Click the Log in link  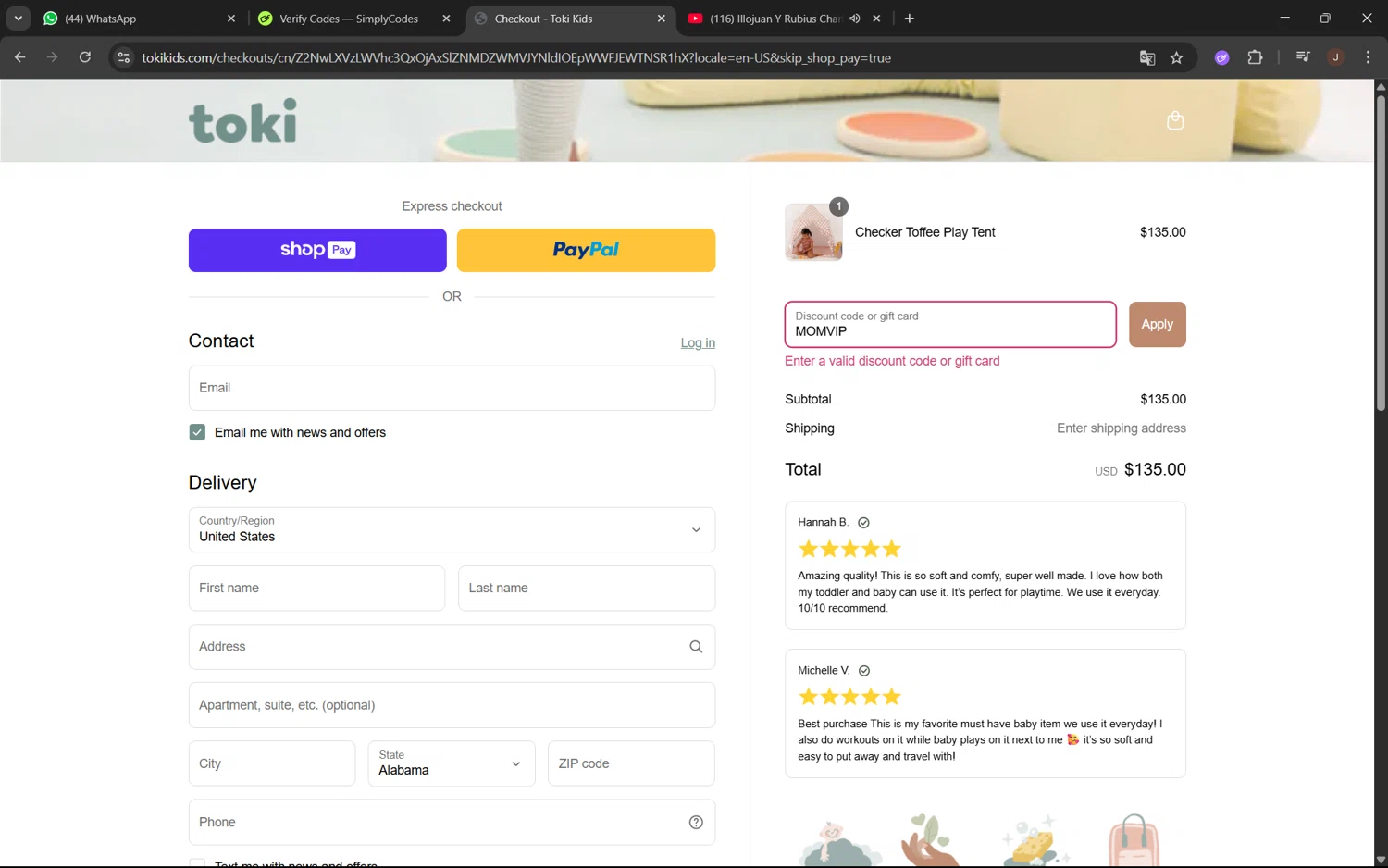pyautogui.click(x=698, y=342)
